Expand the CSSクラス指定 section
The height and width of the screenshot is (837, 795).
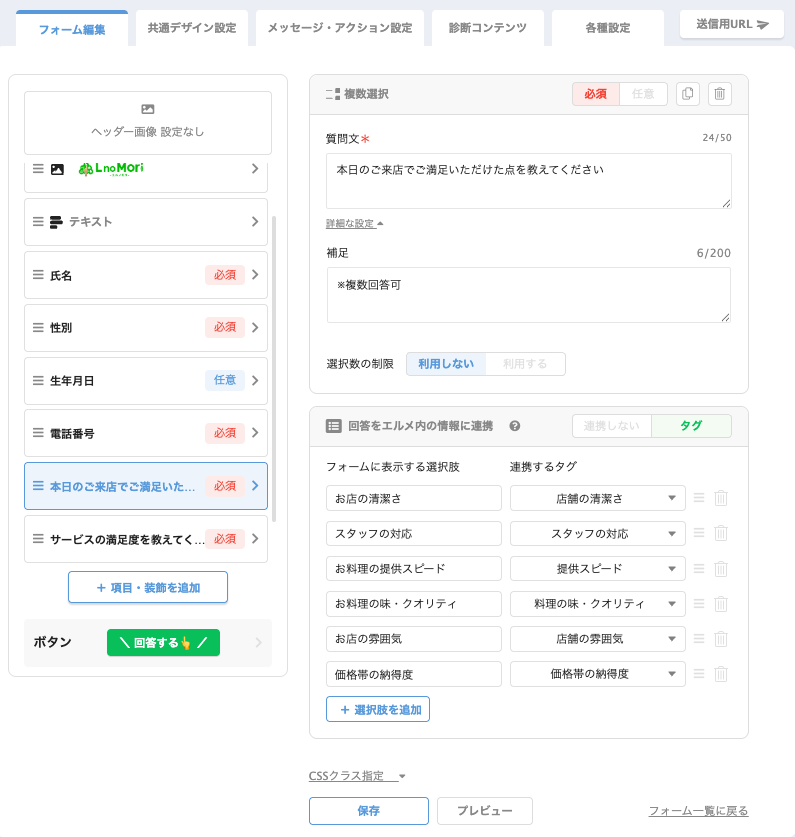pos(357,776)
